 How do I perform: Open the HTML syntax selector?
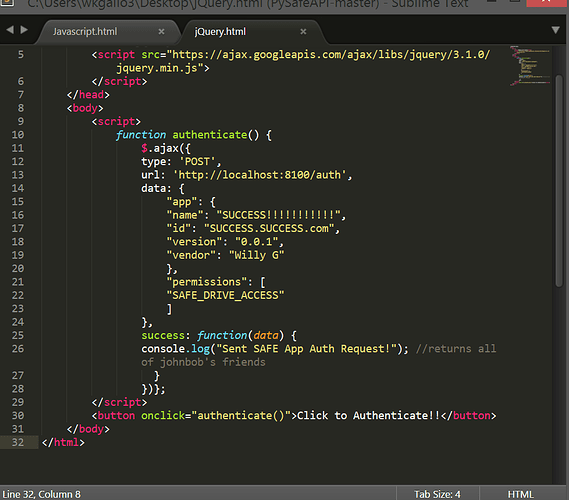(520, 494)
